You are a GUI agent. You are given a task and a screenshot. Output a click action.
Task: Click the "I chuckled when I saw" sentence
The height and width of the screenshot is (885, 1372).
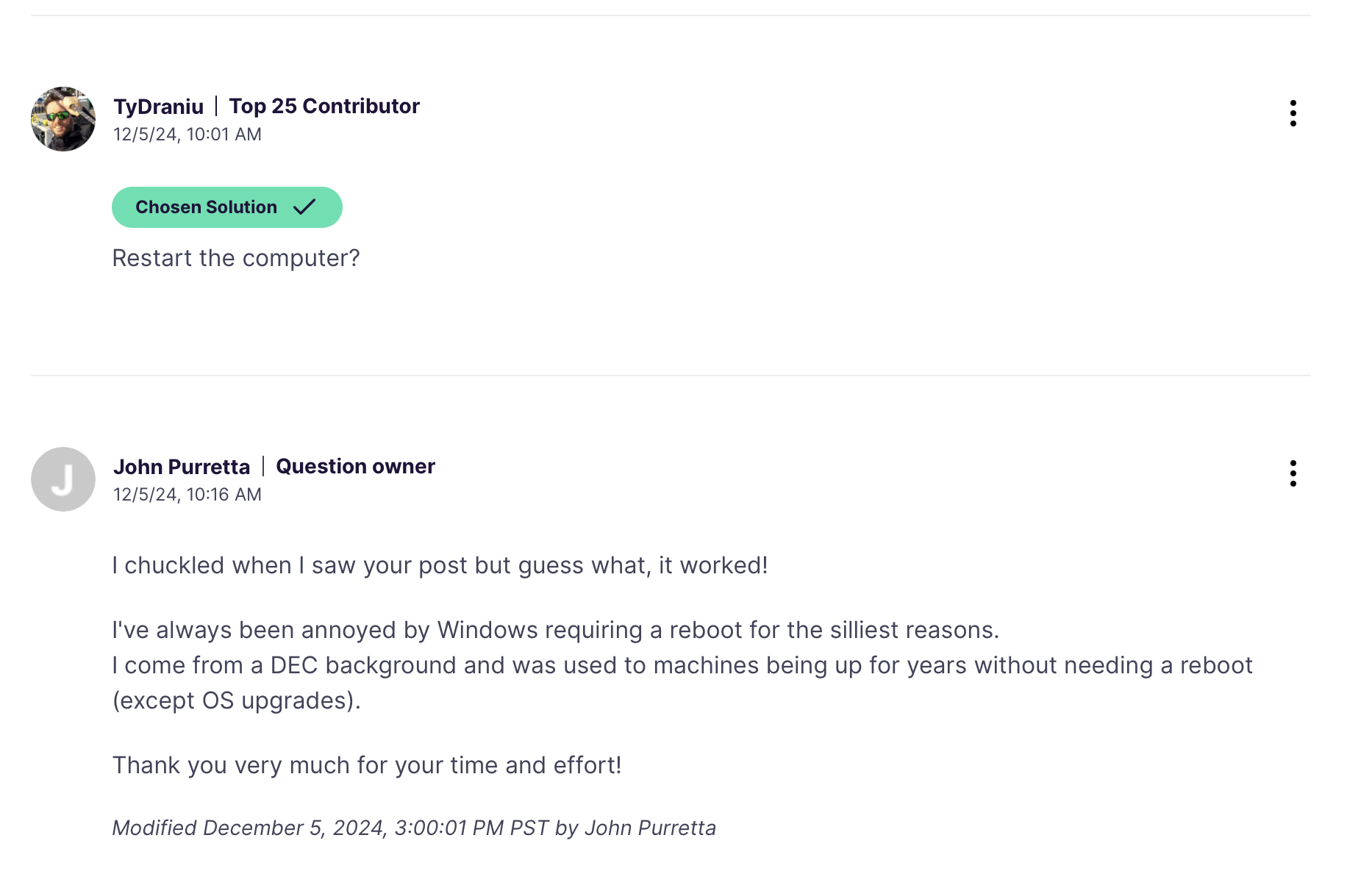click(440, 565)
